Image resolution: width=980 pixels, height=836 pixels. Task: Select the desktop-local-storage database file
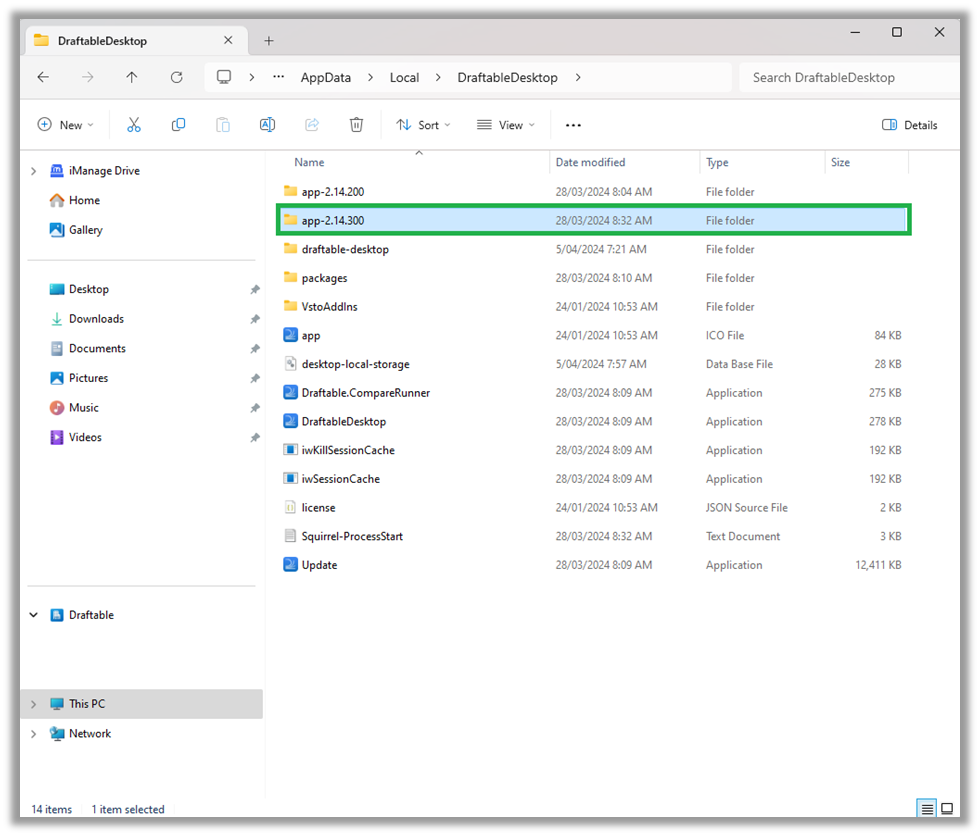[x=592, y=364]
